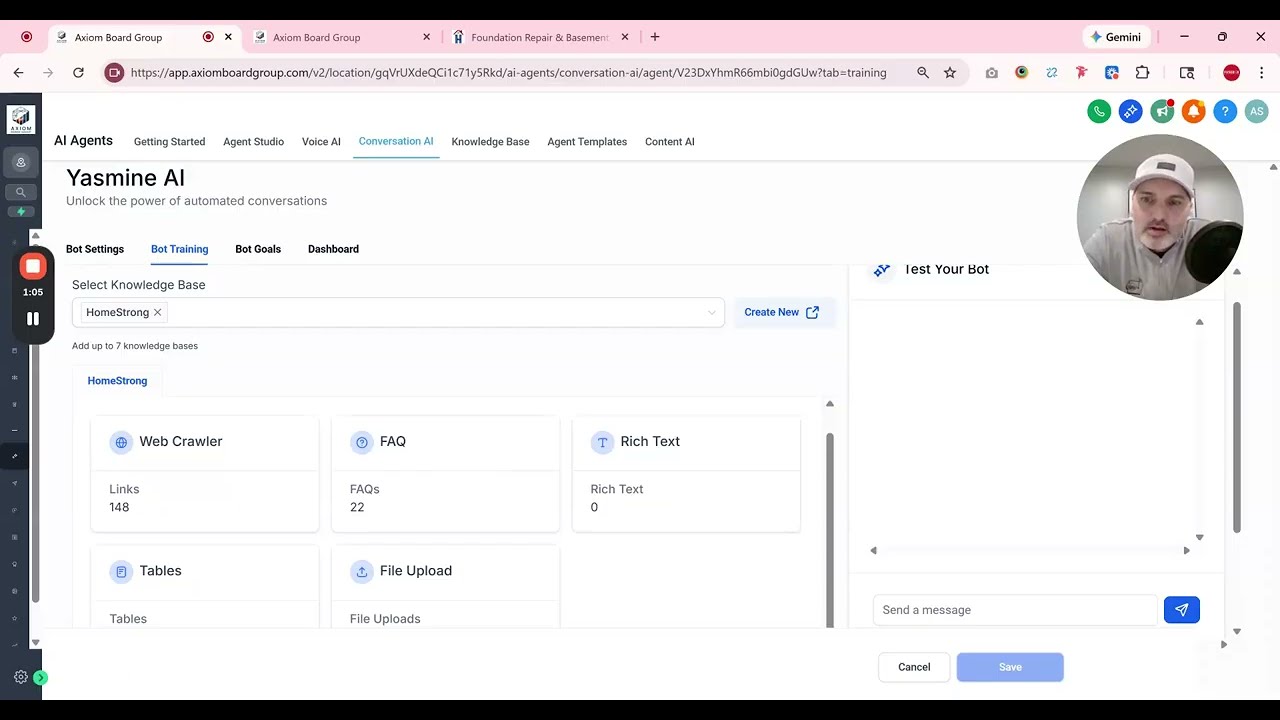This screenshot has width=1280, height=720.
Task: Click Create New knowledge base button
Action: (783, 312)
